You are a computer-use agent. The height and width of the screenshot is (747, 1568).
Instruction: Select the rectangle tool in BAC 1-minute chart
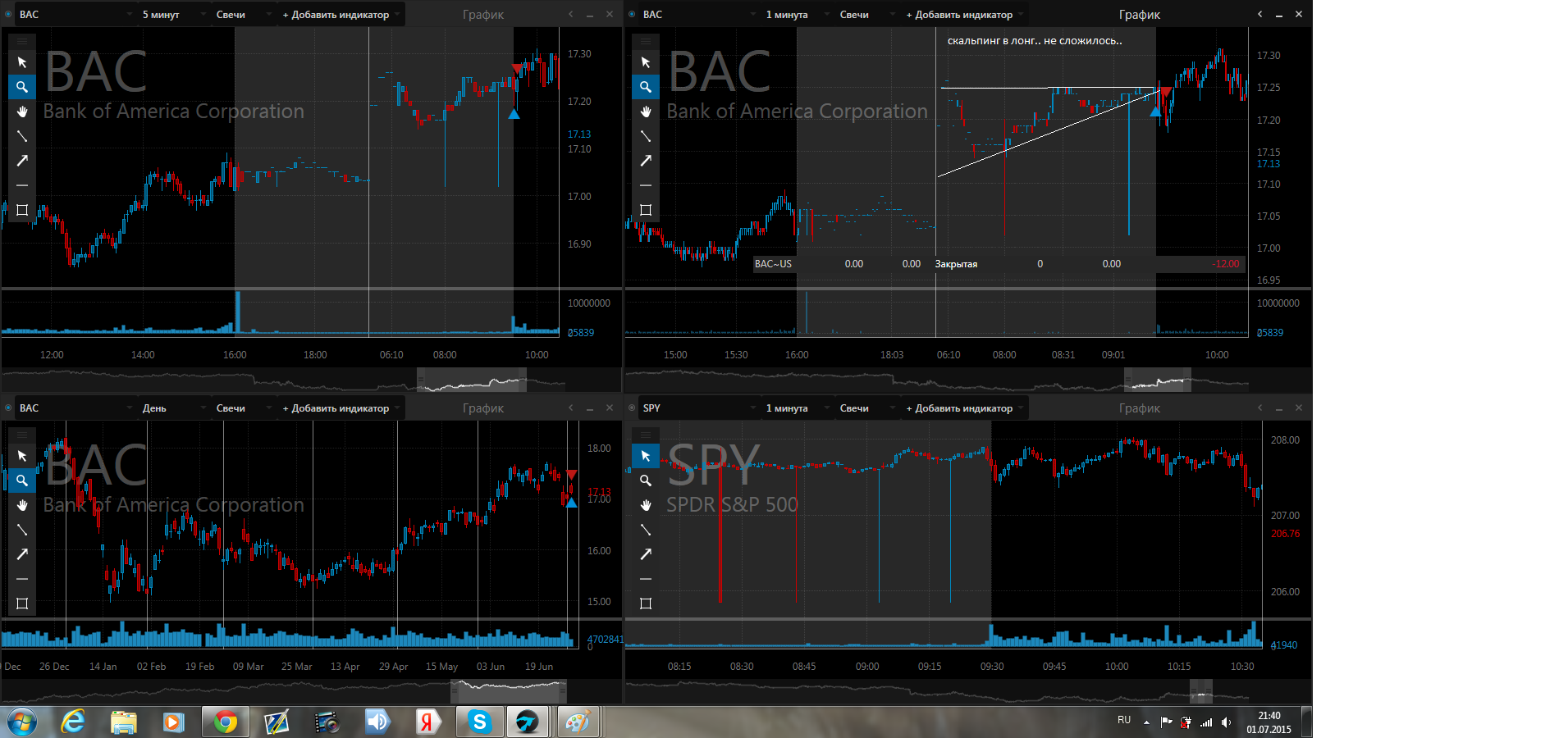[x=646, y=210]
